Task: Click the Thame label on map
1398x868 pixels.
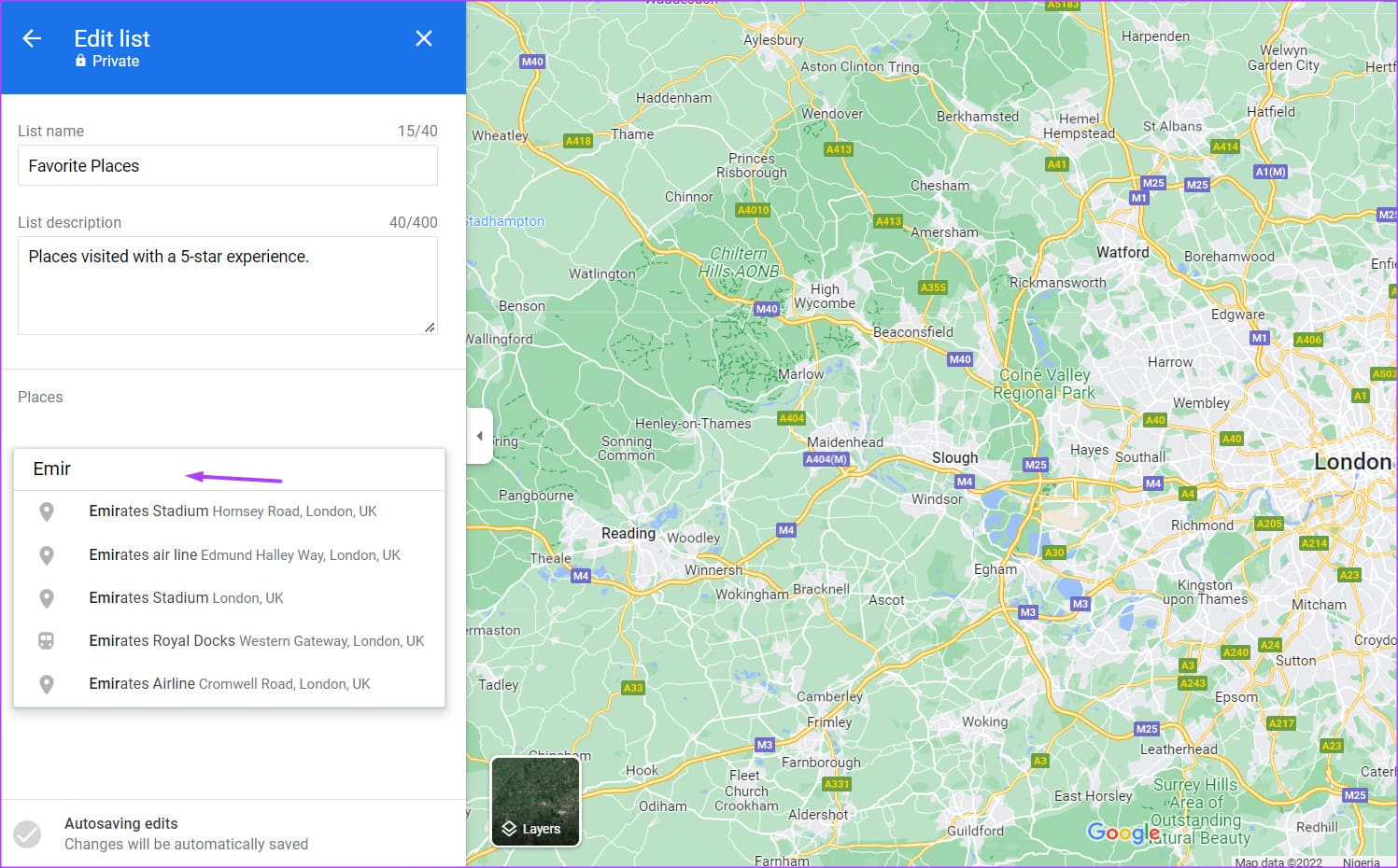Action: [632, 134]
